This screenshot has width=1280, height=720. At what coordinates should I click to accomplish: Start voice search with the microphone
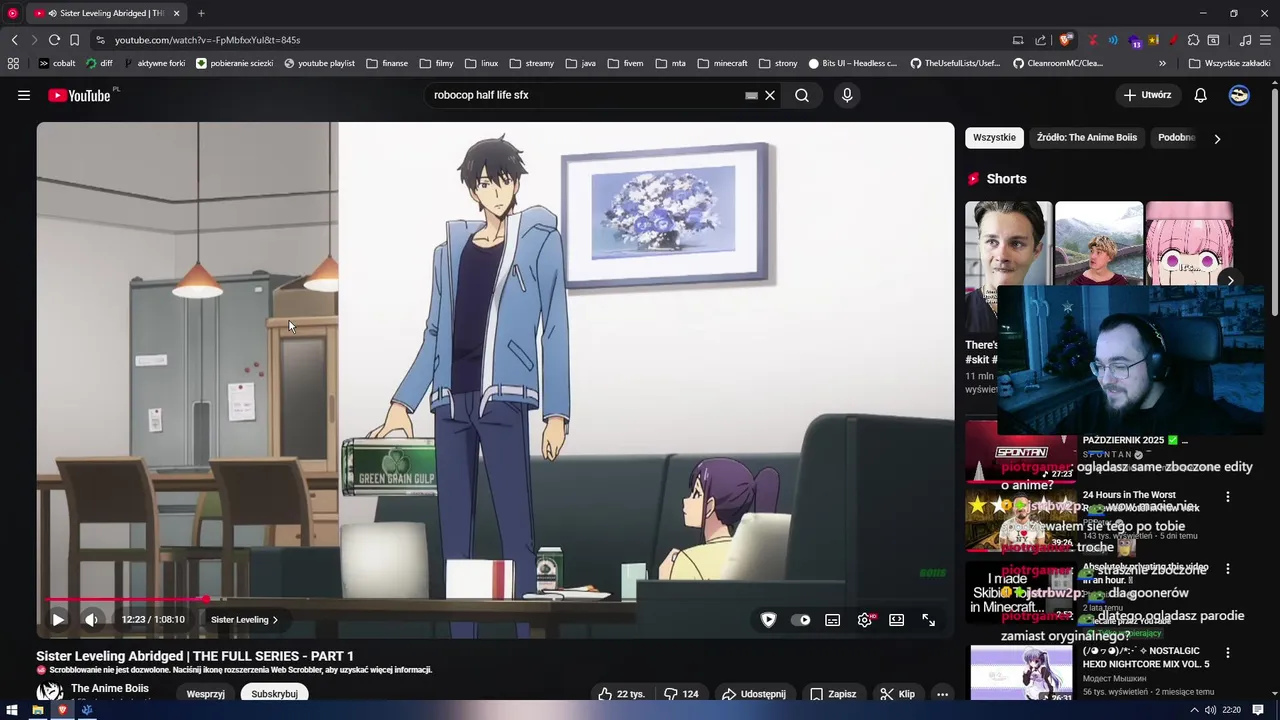coord(847,95)
